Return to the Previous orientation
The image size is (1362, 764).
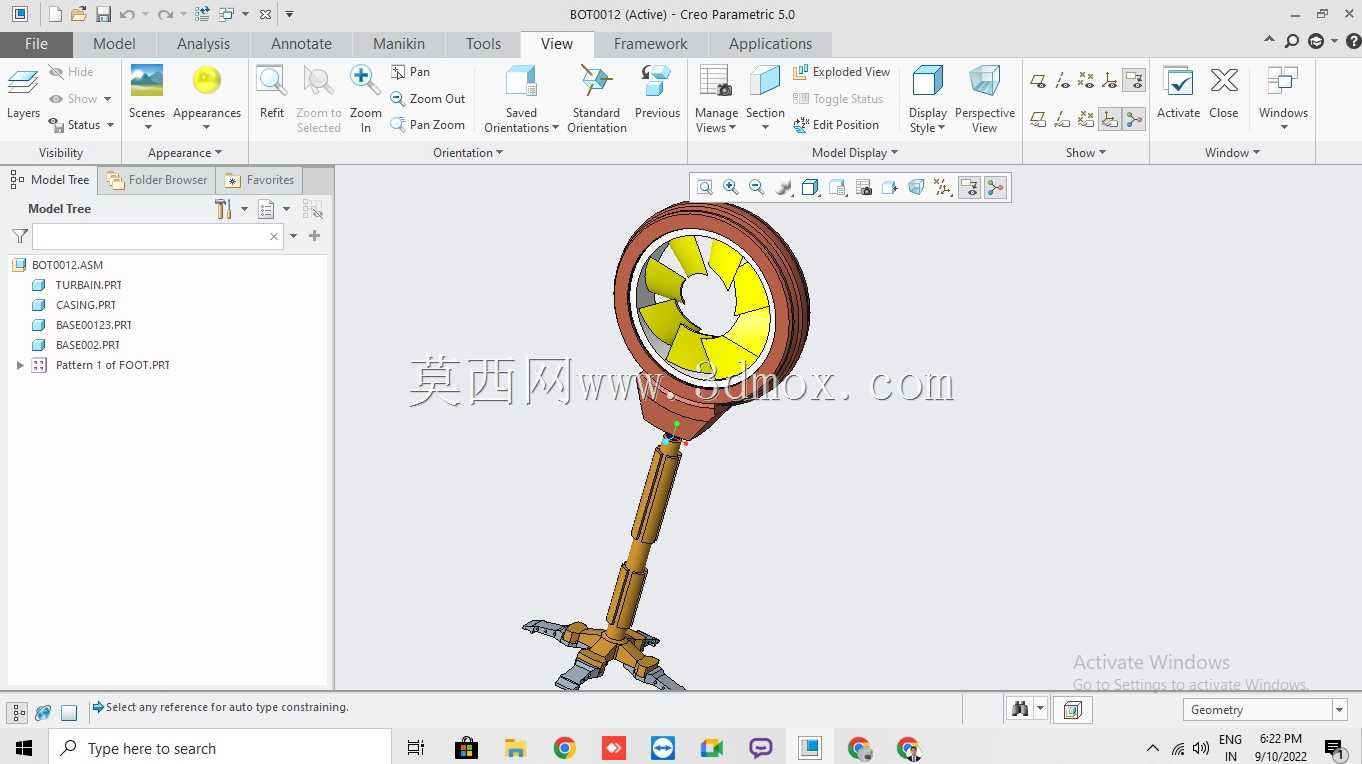point(657,92)
